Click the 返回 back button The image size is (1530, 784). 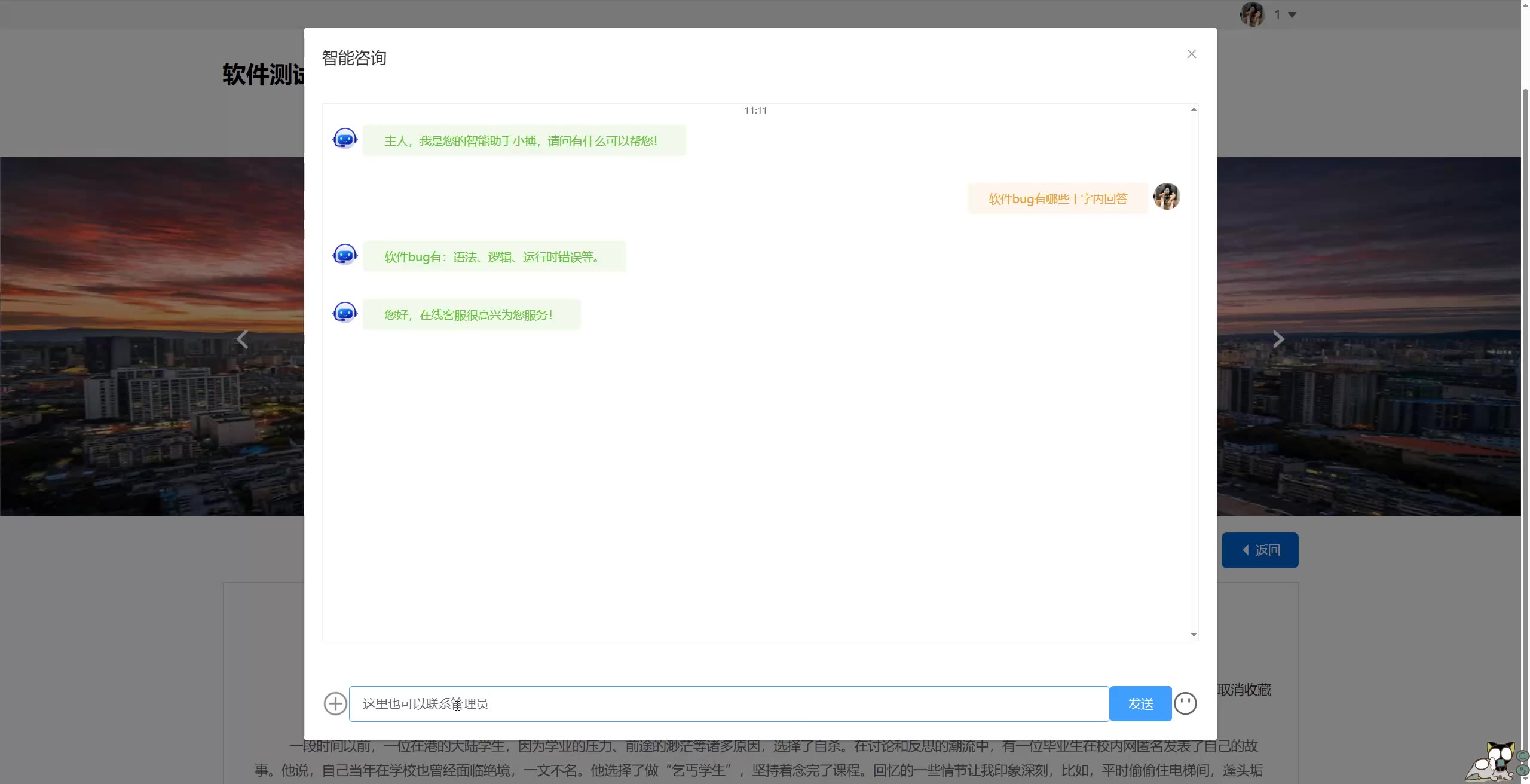point(1259,550)
